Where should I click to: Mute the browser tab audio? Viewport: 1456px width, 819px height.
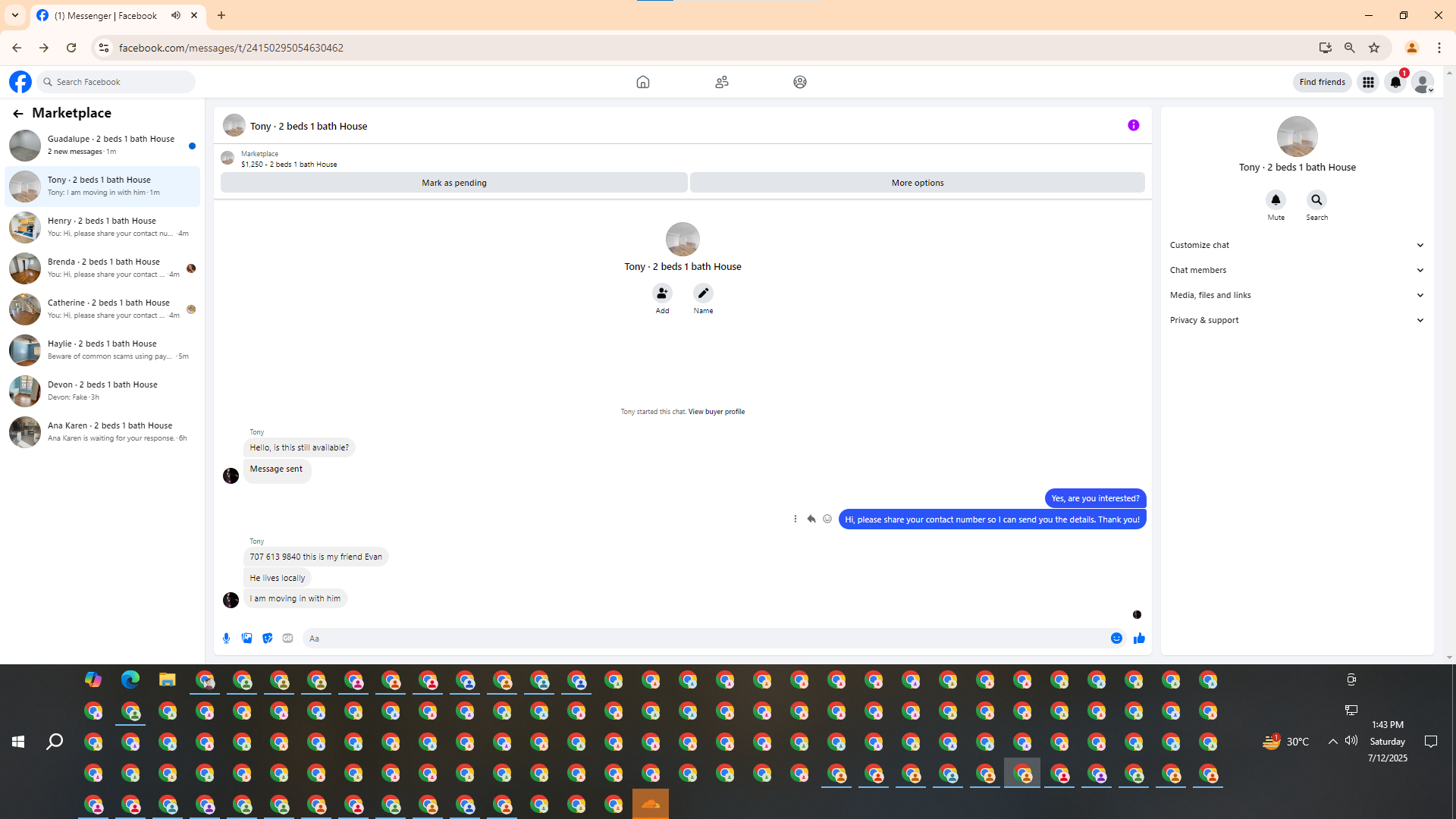click(176, 15)
